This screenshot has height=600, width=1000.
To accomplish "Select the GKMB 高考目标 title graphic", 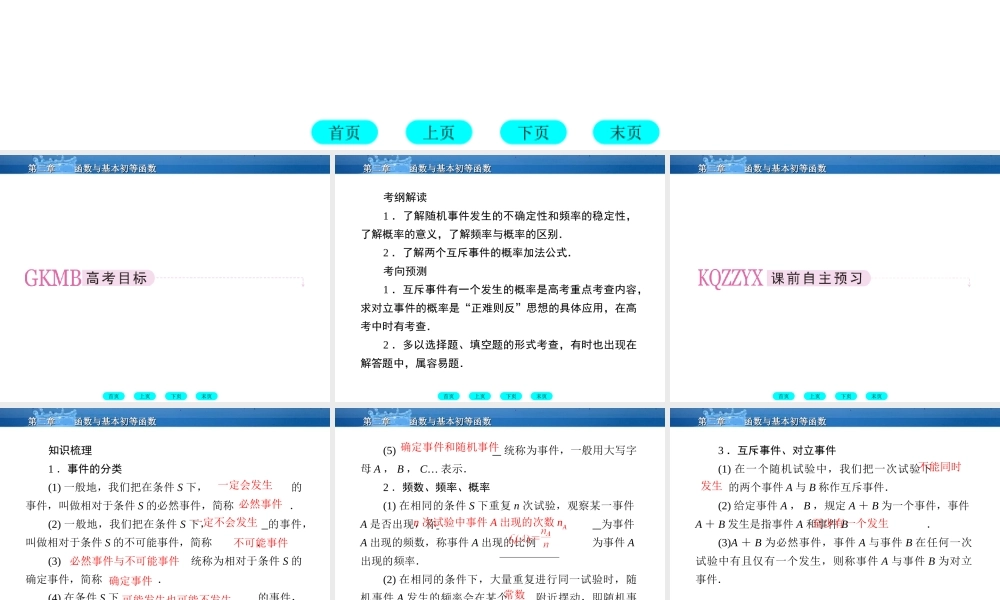I will (x=89, y=278).
